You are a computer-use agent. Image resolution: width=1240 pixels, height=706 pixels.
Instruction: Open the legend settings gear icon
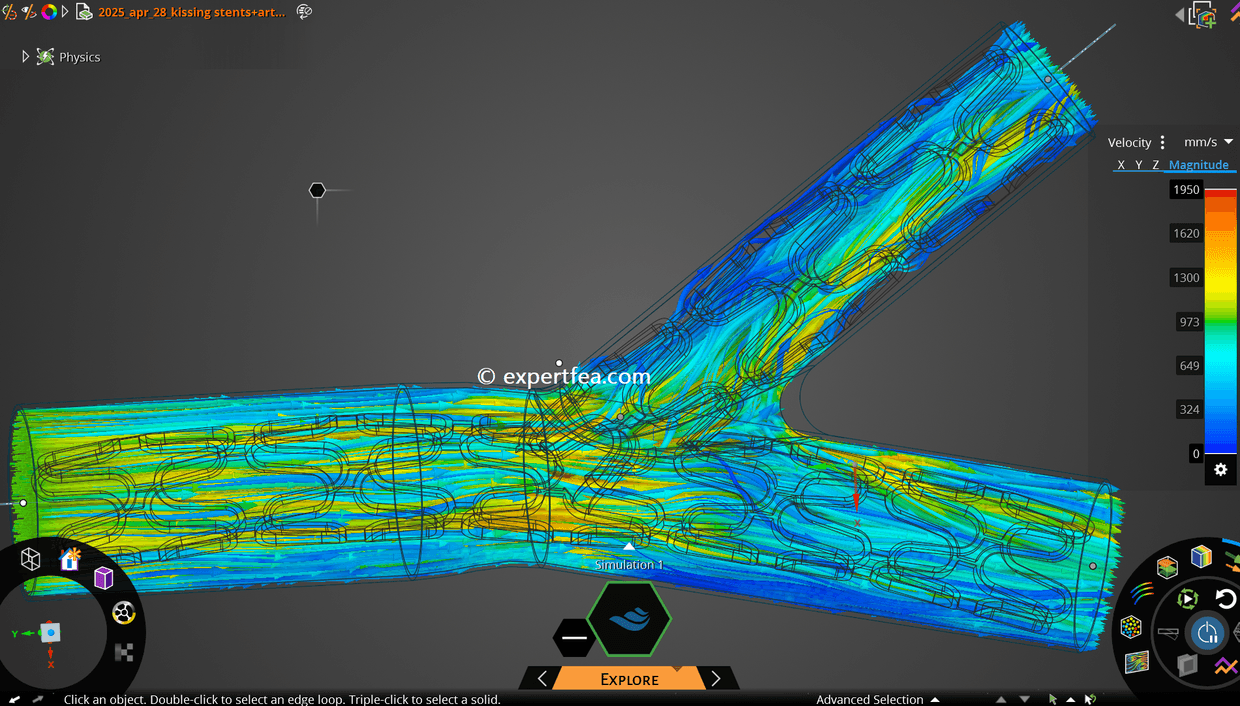pos(1220,470)
